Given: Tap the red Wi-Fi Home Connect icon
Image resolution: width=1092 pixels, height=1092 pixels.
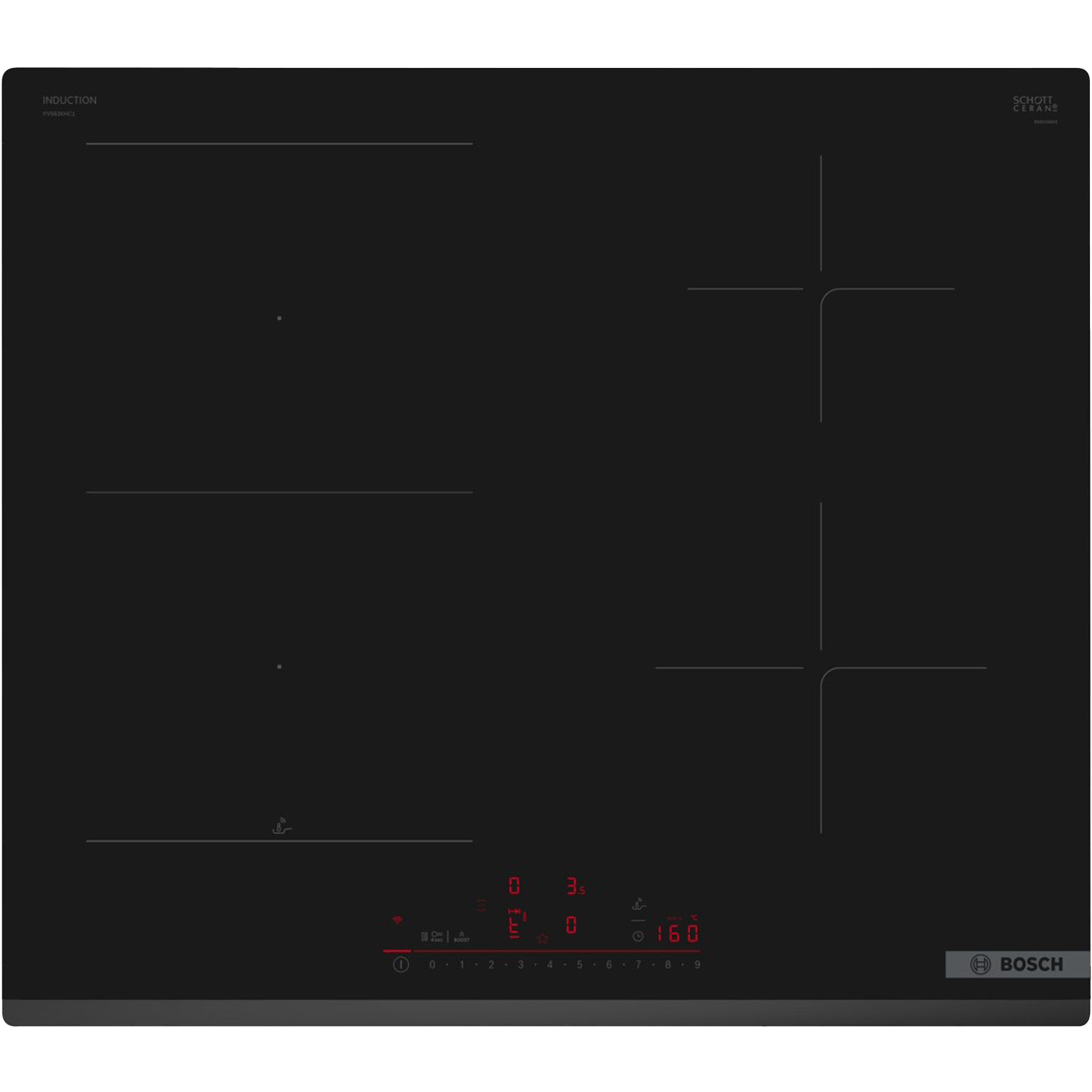Looking at the screenshot, I should (x=397, y=921).
